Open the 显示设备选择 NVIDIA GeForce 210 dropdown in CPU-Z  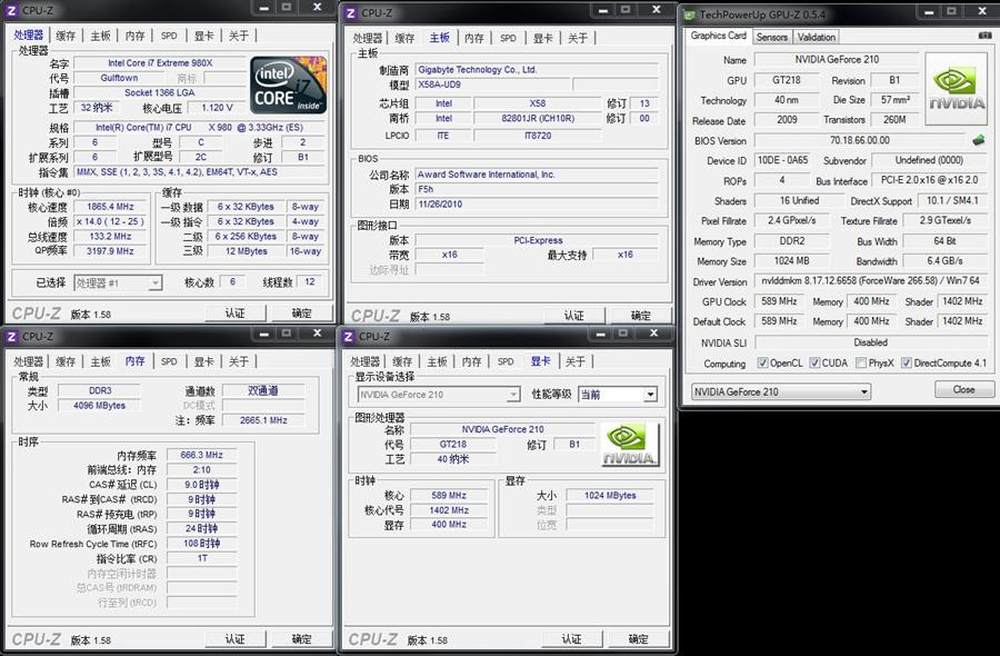pyautogui.click(x=438, y=395)
